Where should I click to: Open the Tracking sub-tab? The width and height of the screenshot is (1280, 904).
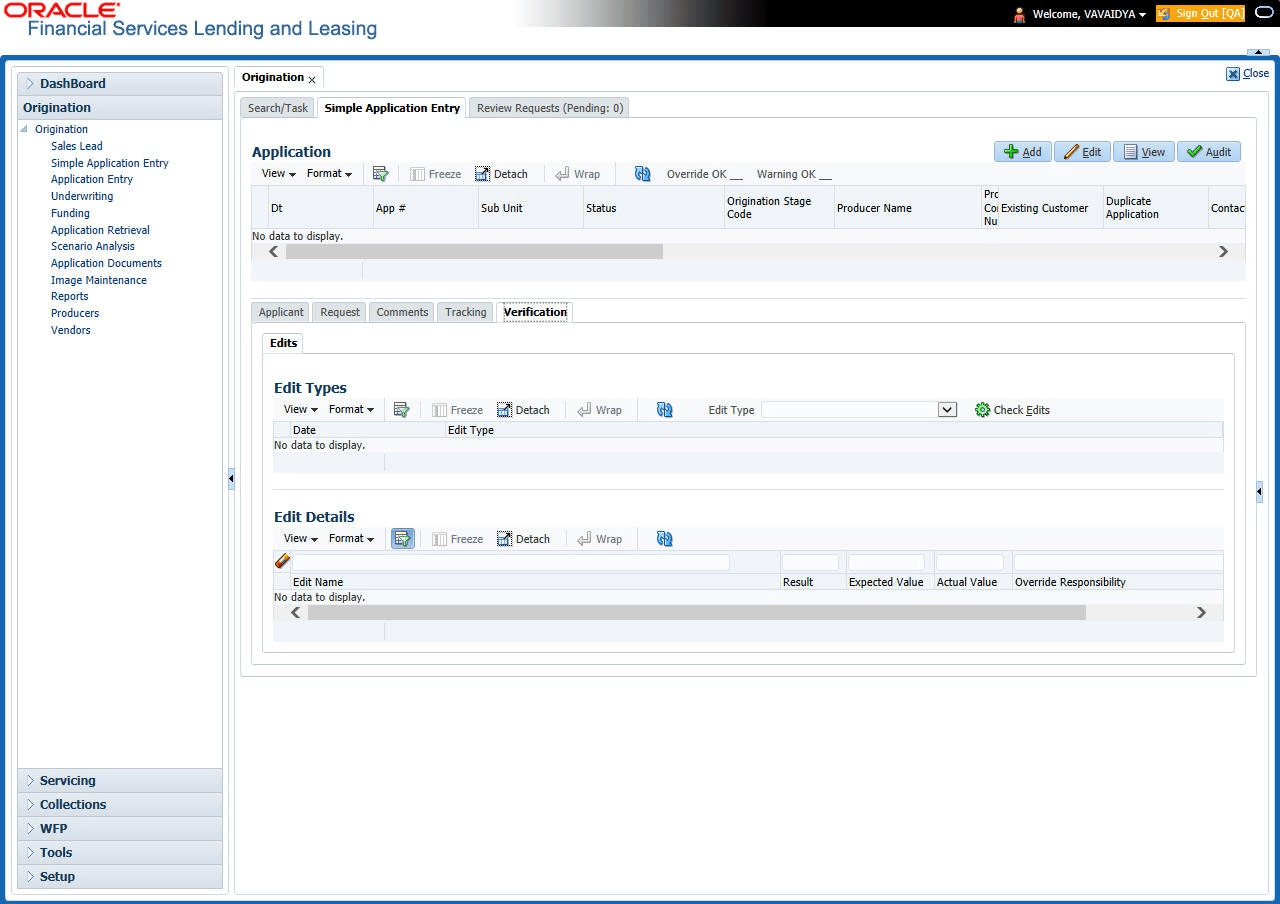(466, 312)
